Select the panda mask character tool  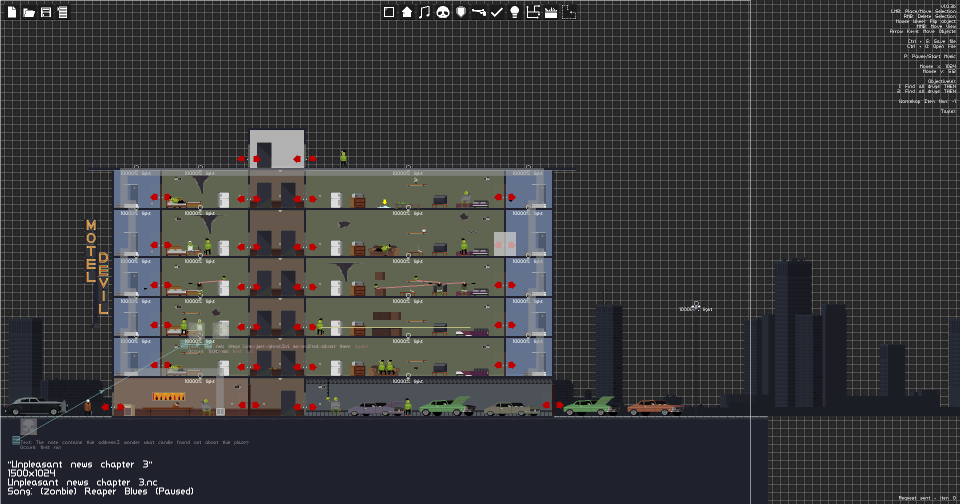[443, 12]
